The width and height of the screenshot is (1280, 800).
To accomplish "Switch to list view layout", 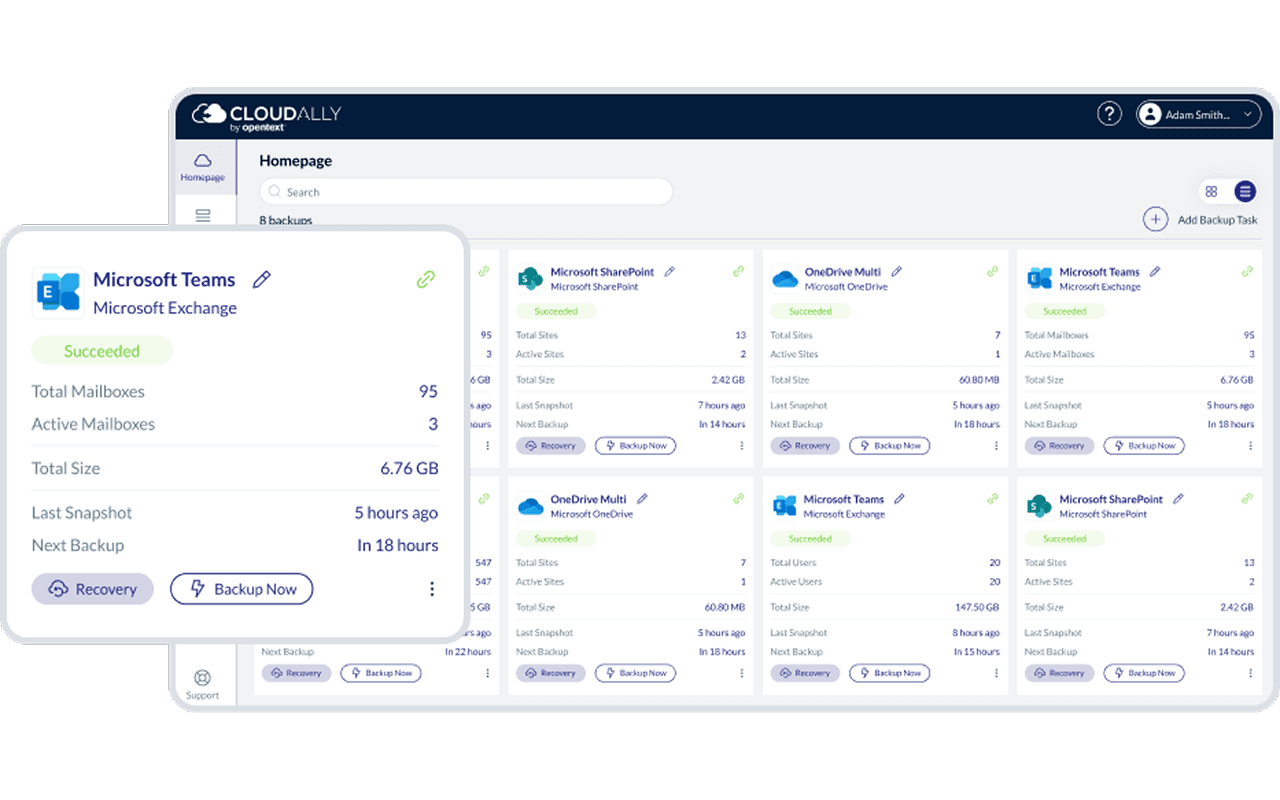I will (1244, 191).
